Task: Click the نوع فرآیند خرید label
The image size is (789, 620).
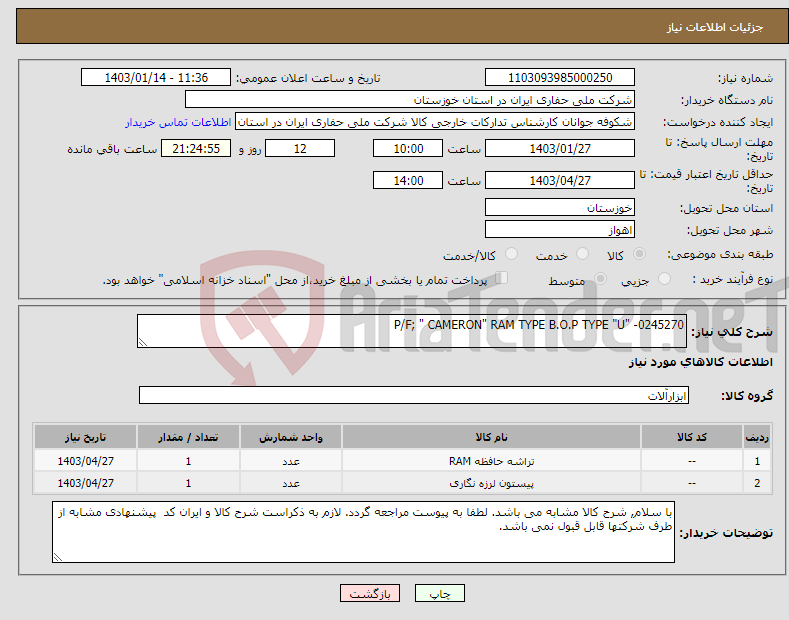Action: pyautogui.click(x=732, y=279)
